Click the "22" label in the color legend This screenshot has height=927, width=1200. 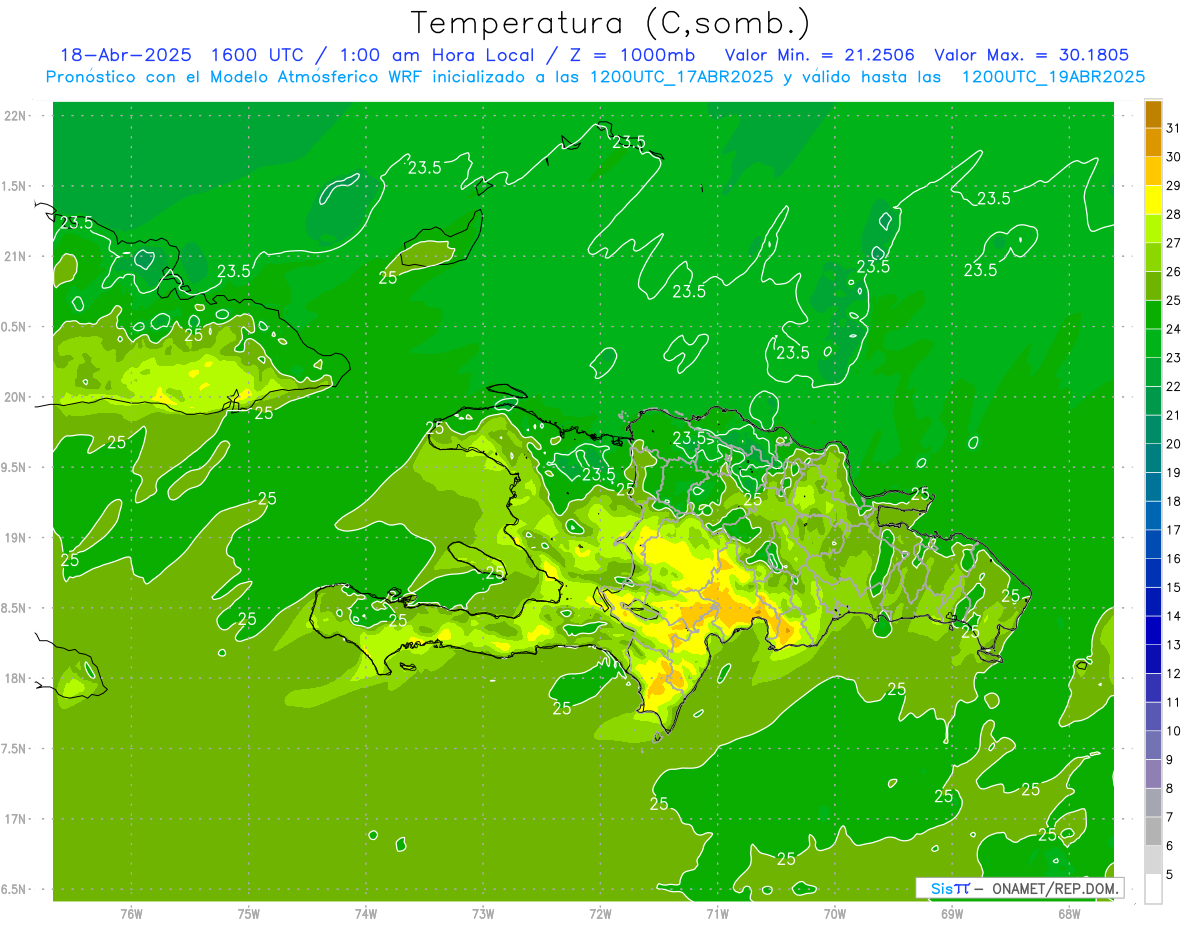[1173, 387]
